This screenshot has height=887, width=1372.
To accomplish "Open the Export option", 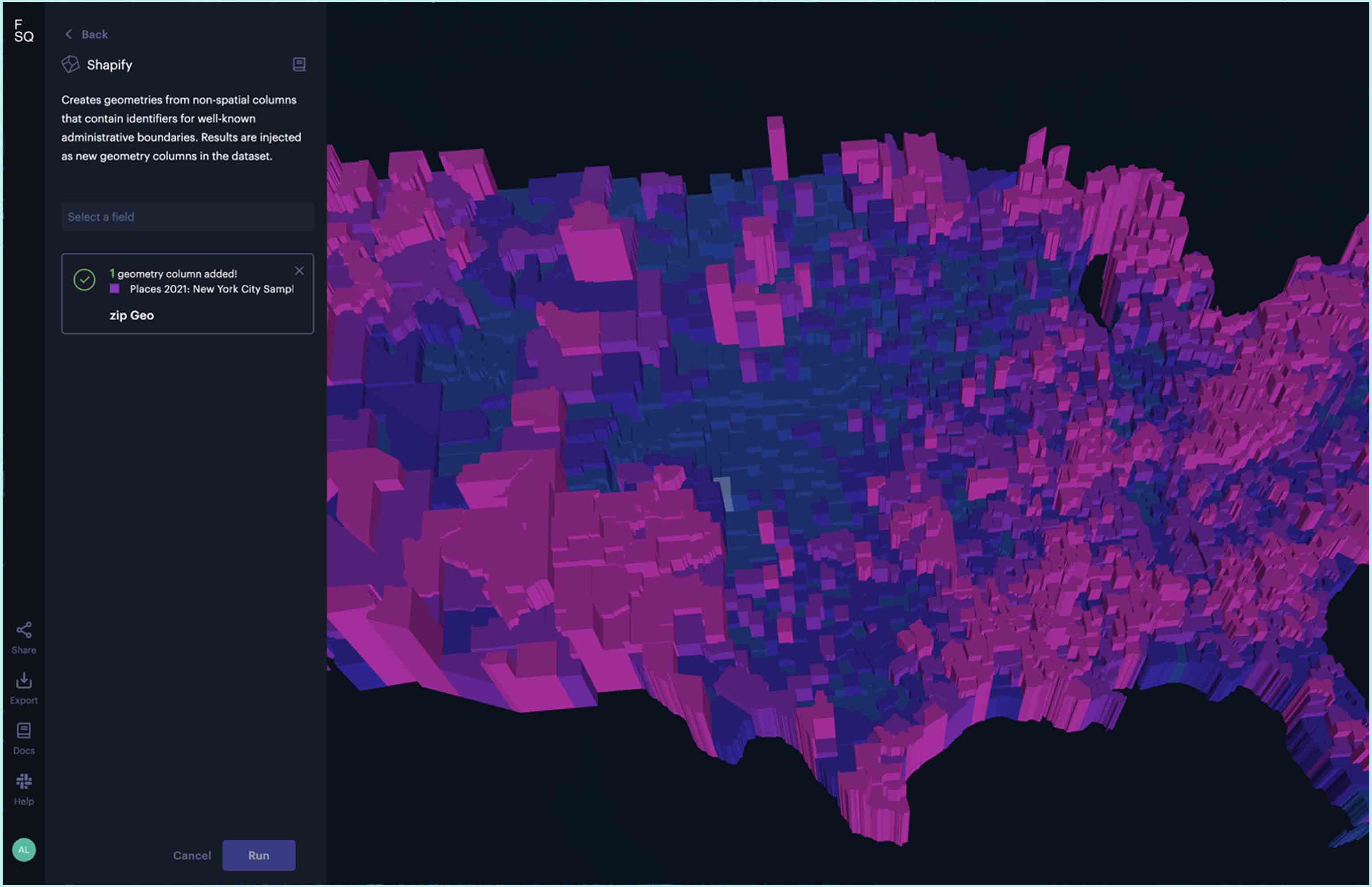I will [24, 688].
